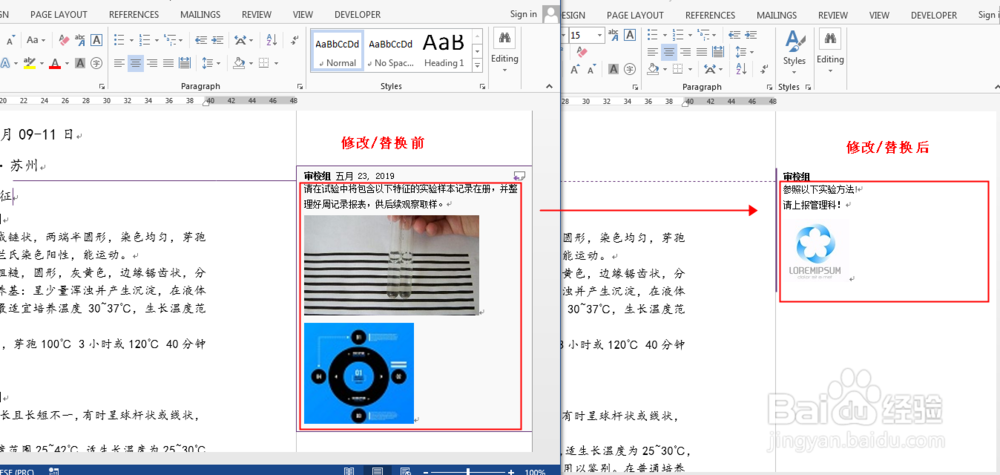Screen dimensions: 1000x475
Task: Open Editing dropdown in right Word window
Action: pyautogui.click(x=830, y=51)
